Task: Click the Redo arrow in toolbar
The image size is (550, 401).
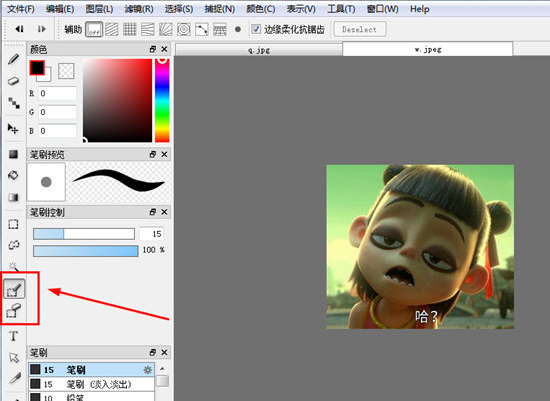Action: [x=42, y=29]
